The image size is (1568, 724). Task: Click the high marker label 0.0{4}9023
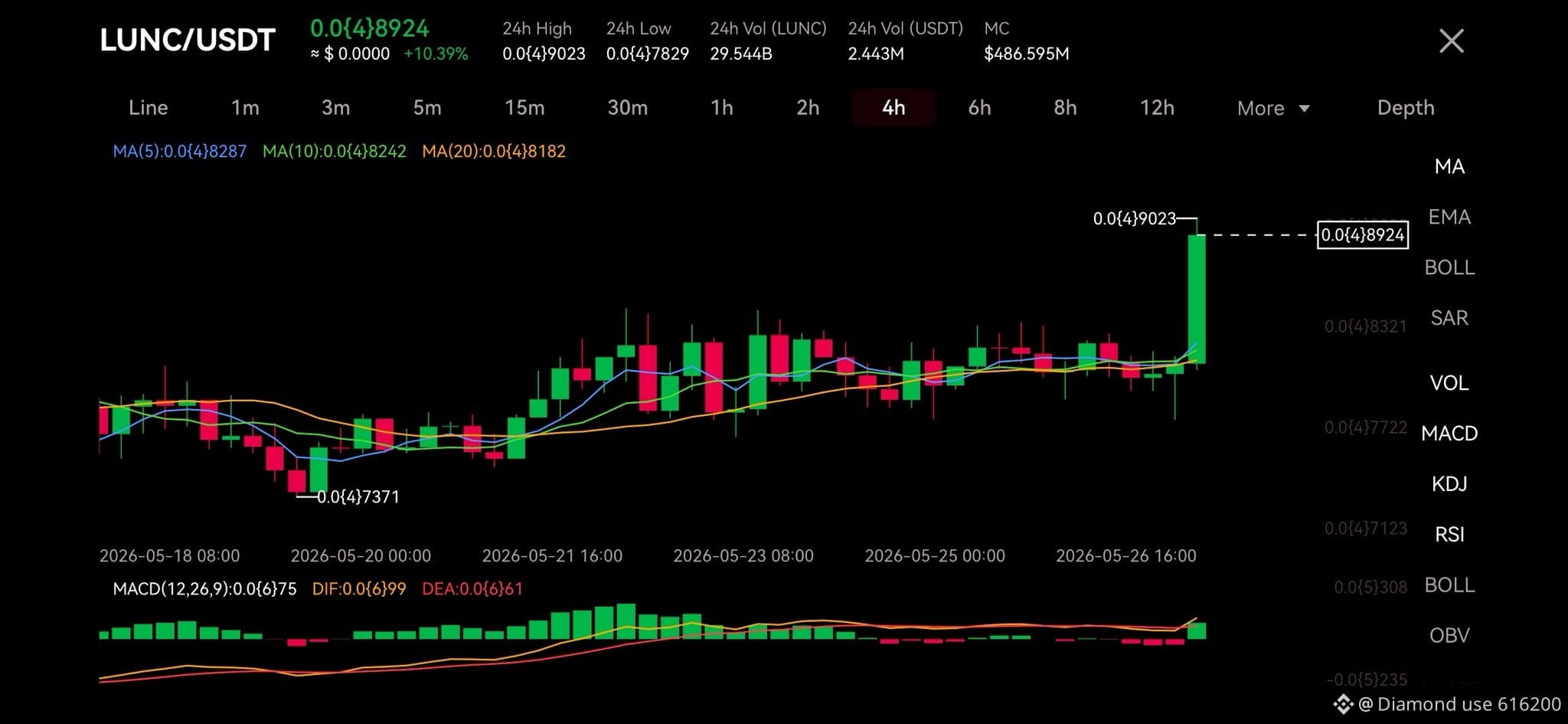coord(1134,218)
